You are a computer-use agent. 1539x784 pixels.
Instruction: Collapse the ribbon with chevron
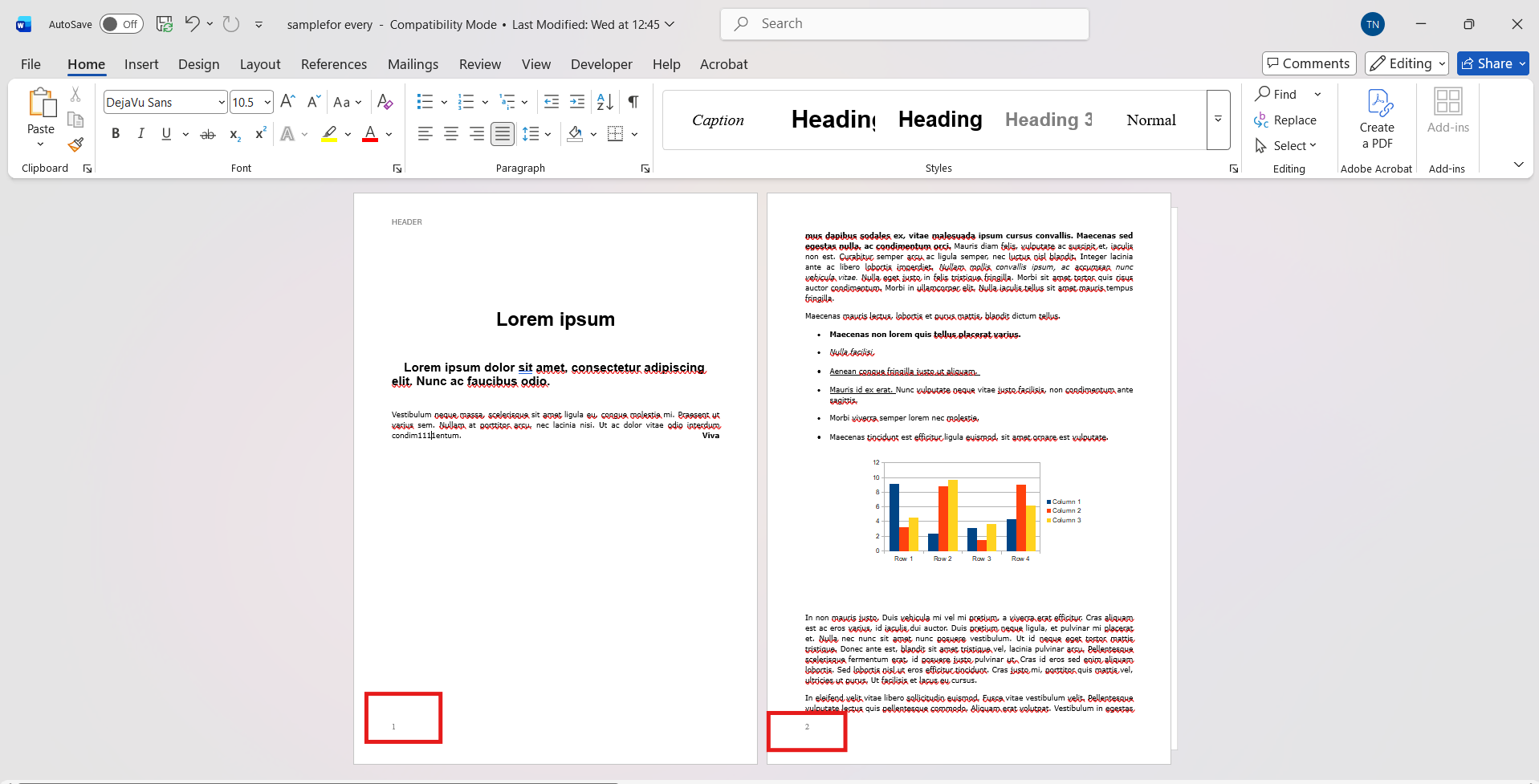click(1519, 165)
